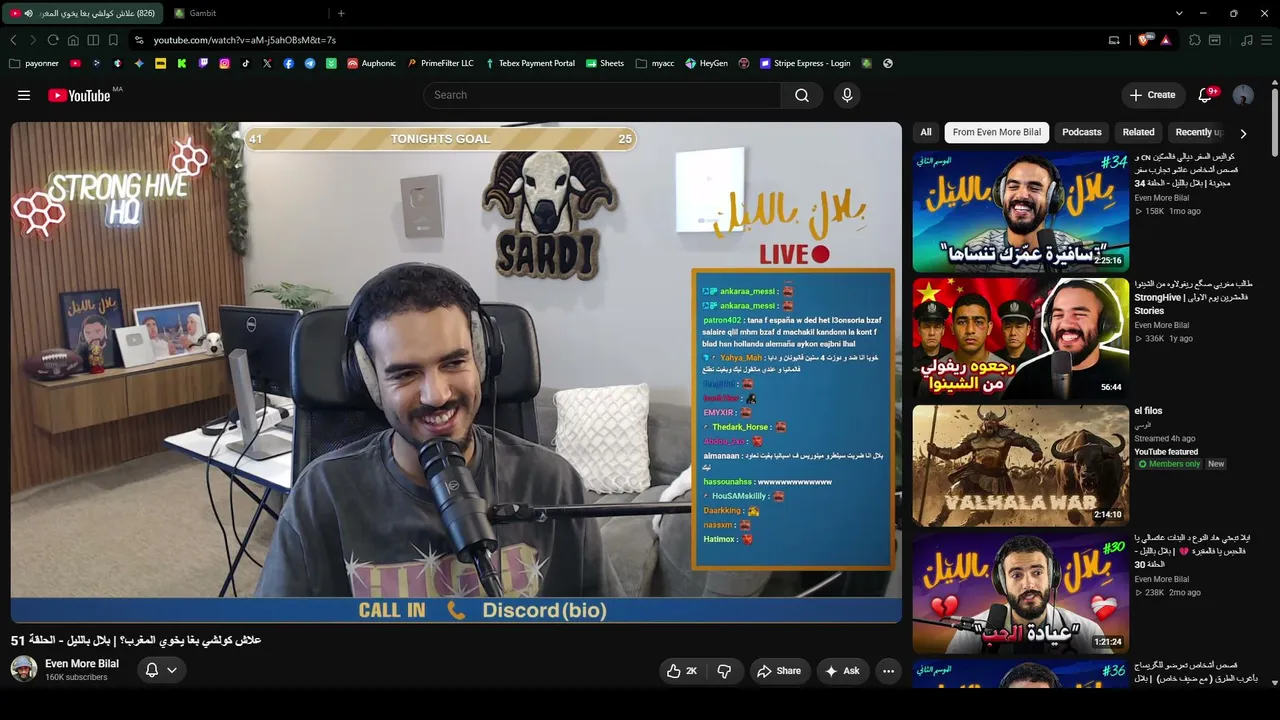Open the Telegram bookmark

(x=310, y=63)
